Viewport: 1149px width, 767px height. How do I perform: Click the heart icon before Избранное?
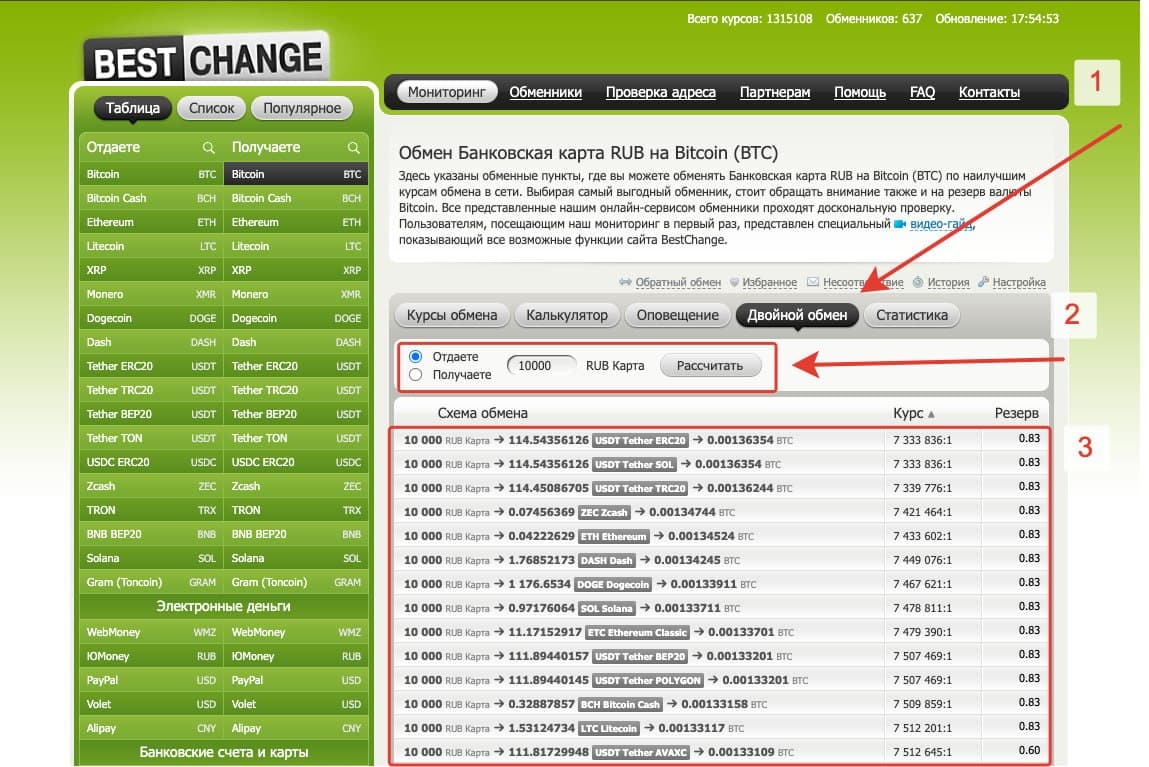pyautogui.click(x=735, y=282)
